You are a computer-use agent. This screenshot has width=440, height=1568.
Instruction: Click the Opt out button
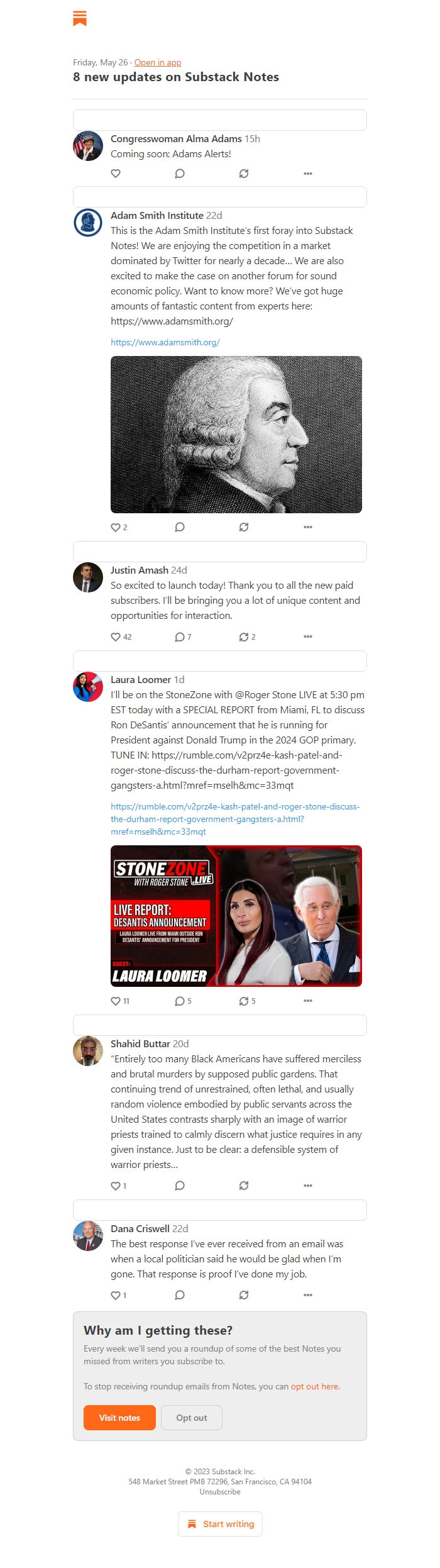coord(192,1418)
